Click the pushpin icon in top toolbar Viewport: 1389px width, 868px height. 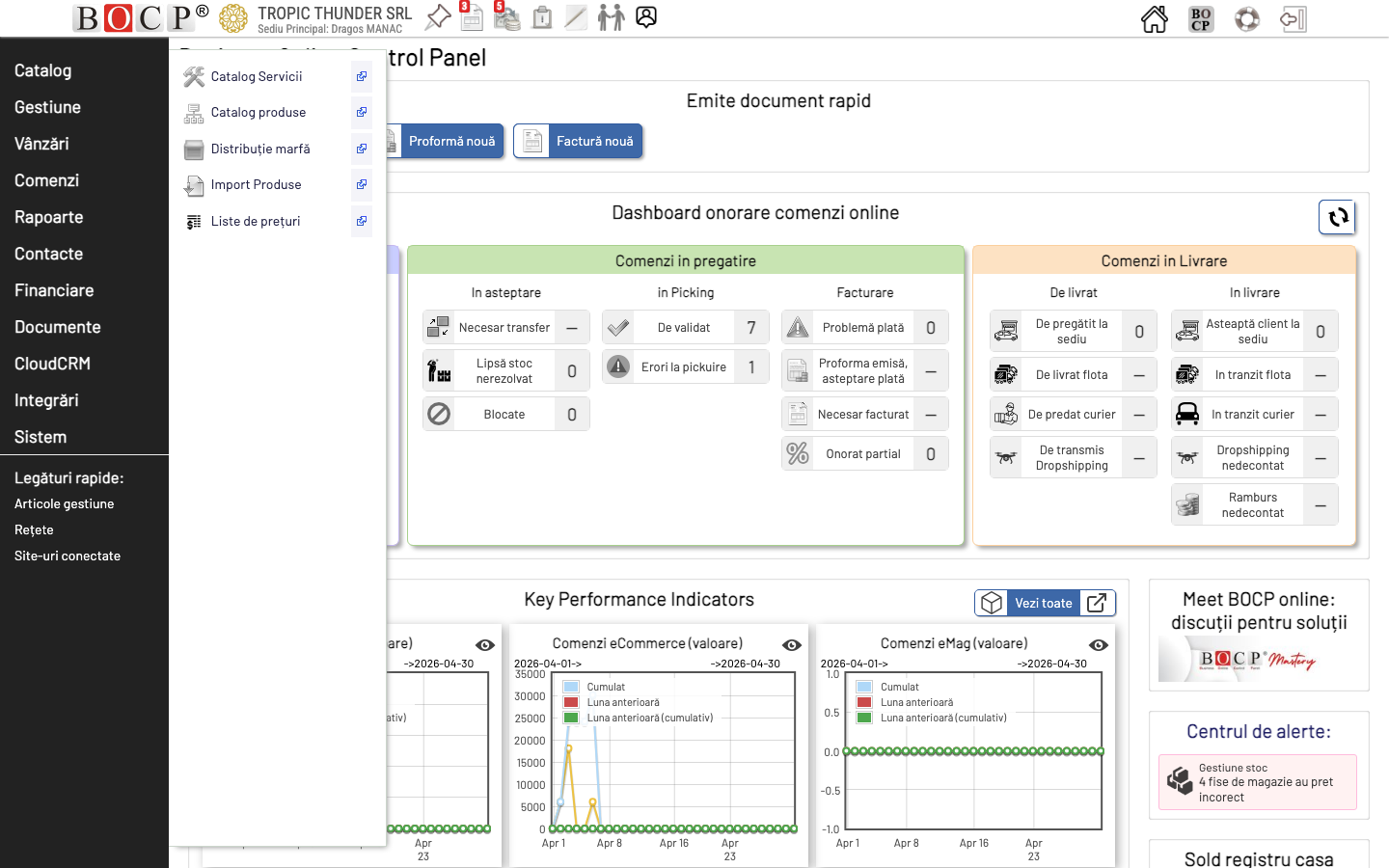point(438,17)
